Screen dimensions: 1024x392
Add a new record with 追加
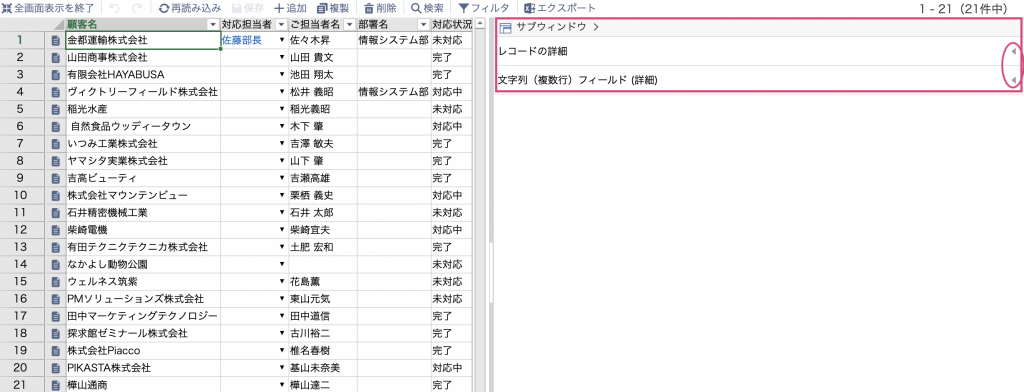coord(290,8)
